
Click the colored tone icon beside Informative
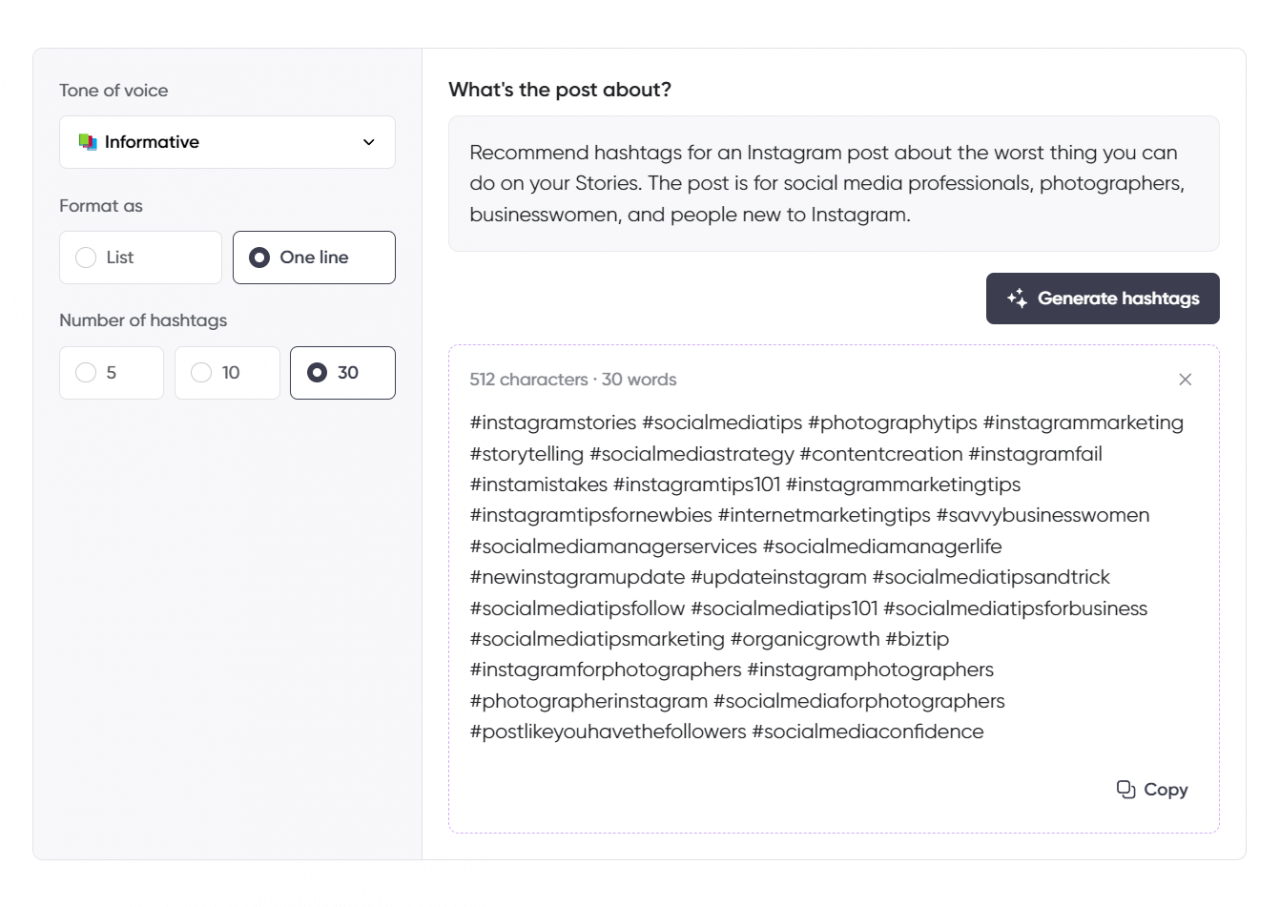click(x=90, y=141)
